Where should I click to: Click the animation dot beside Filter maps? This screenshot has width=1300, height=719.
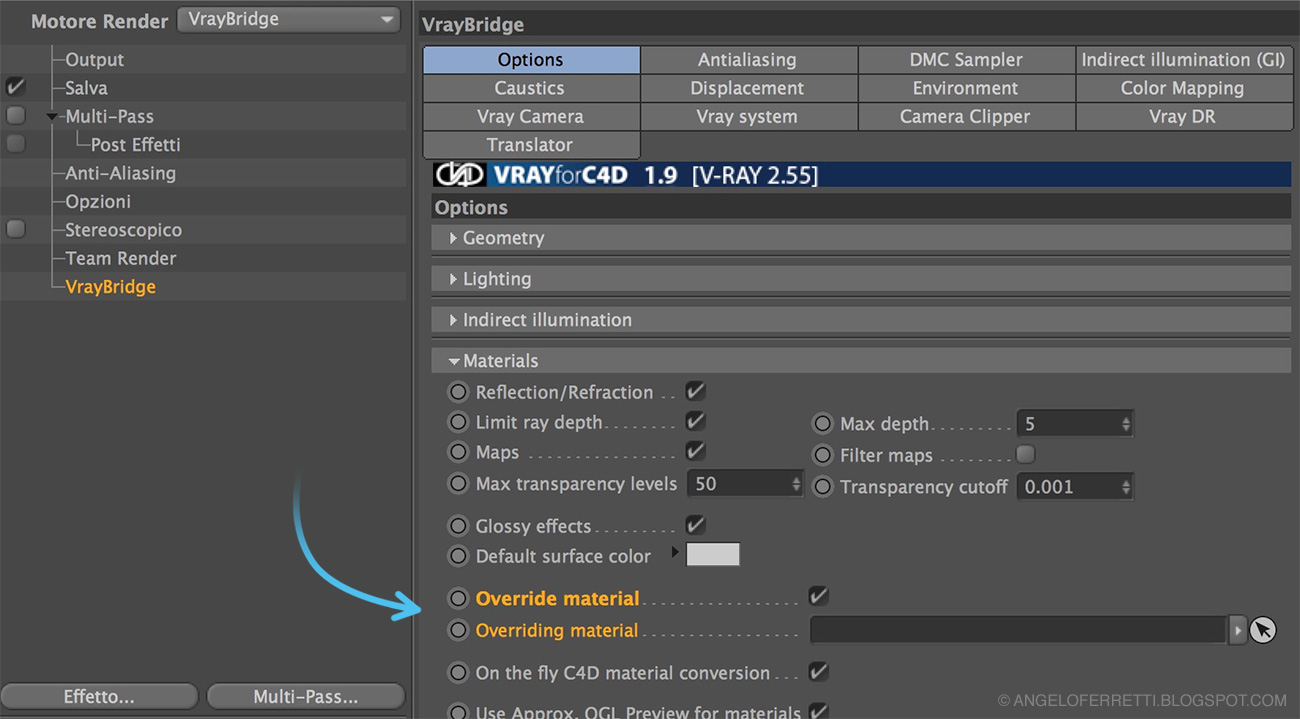coord(822,455)
